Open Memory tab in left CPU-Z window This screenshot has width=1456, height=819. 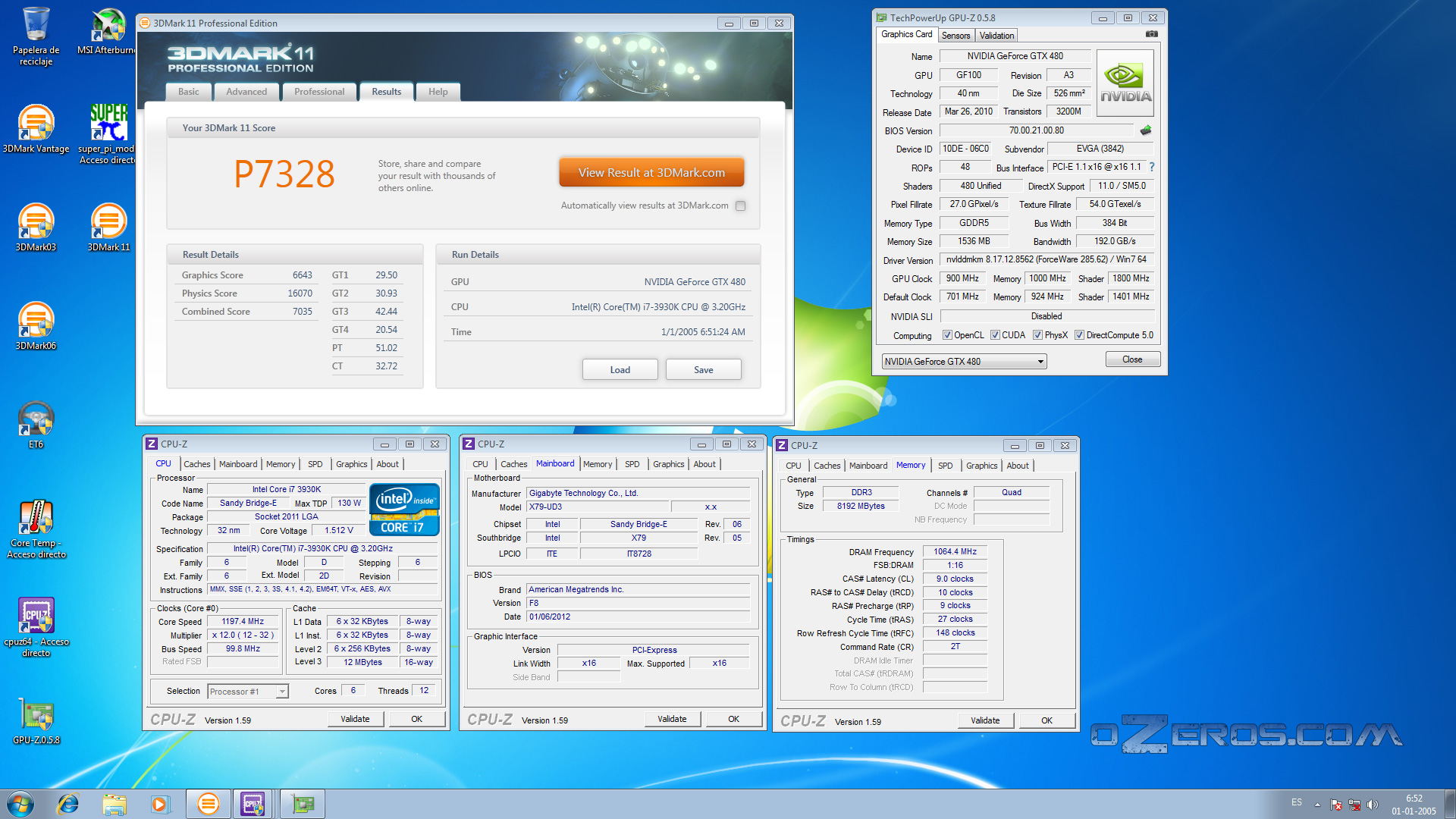coord(281,464)
